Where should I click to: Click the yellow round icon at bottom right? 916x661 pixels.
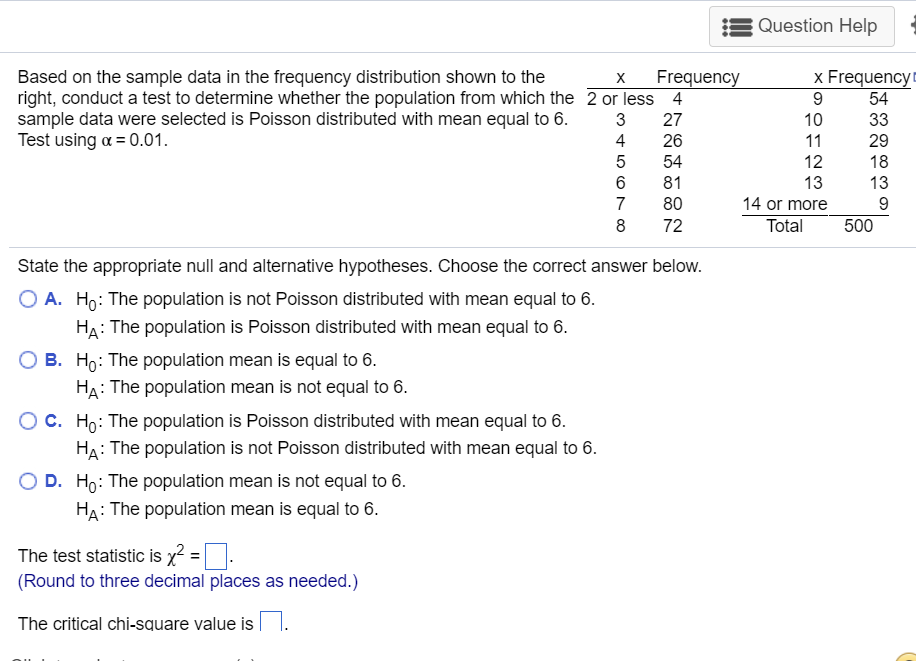[906, 655]
